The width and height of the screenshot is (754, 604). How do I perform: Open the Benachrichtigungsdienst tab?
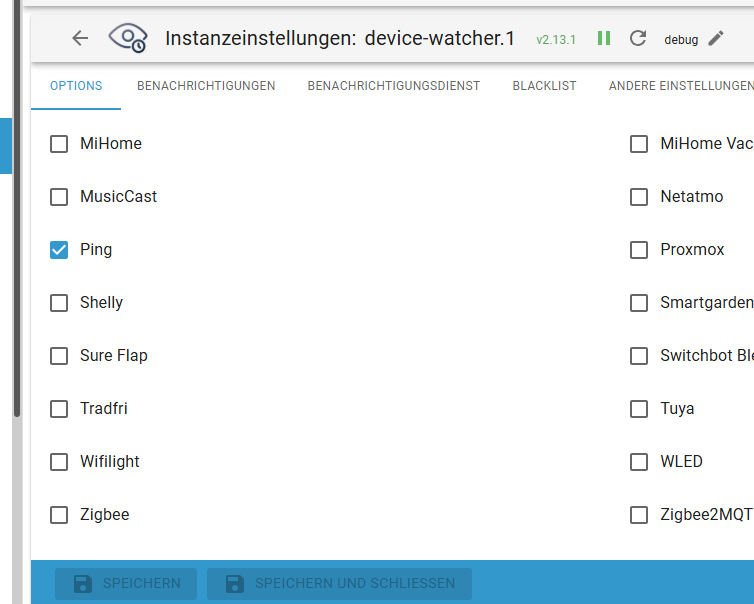point(394,86)
